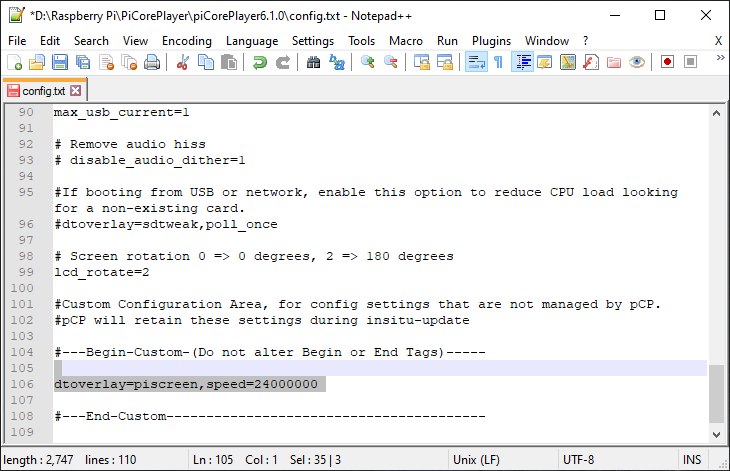Toggle file monitoring with the eye icon
This screenshot has width=730, height=471.
point(637,62)
